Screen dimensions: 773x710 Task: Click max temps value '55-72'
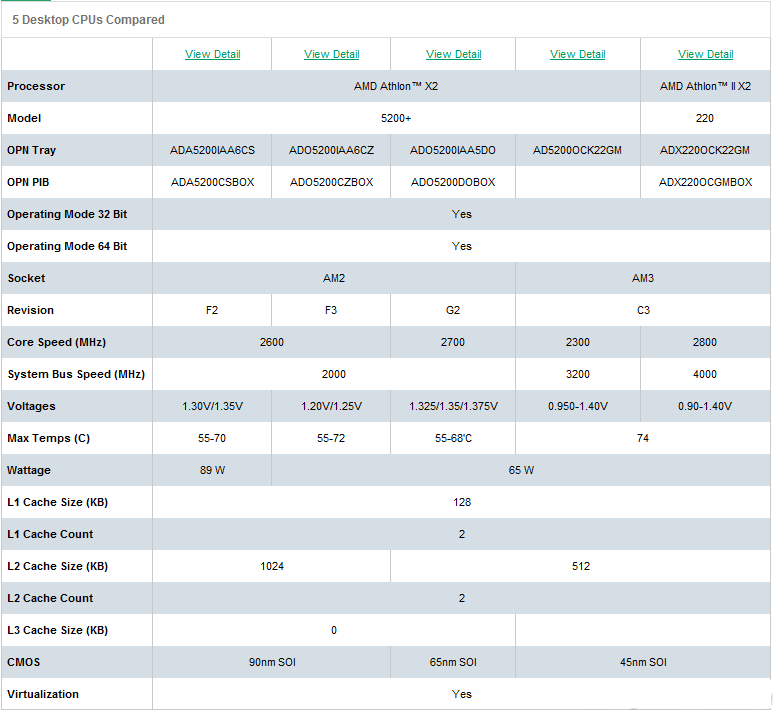point(331,438)
